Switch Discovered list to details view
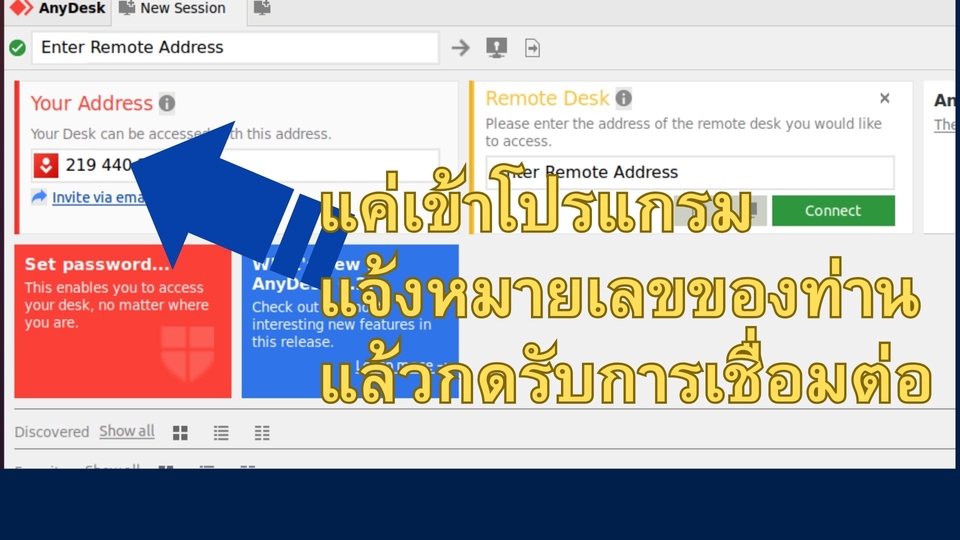Image resolution: width=960 pixels, height=540 pixels. [262, 433]
